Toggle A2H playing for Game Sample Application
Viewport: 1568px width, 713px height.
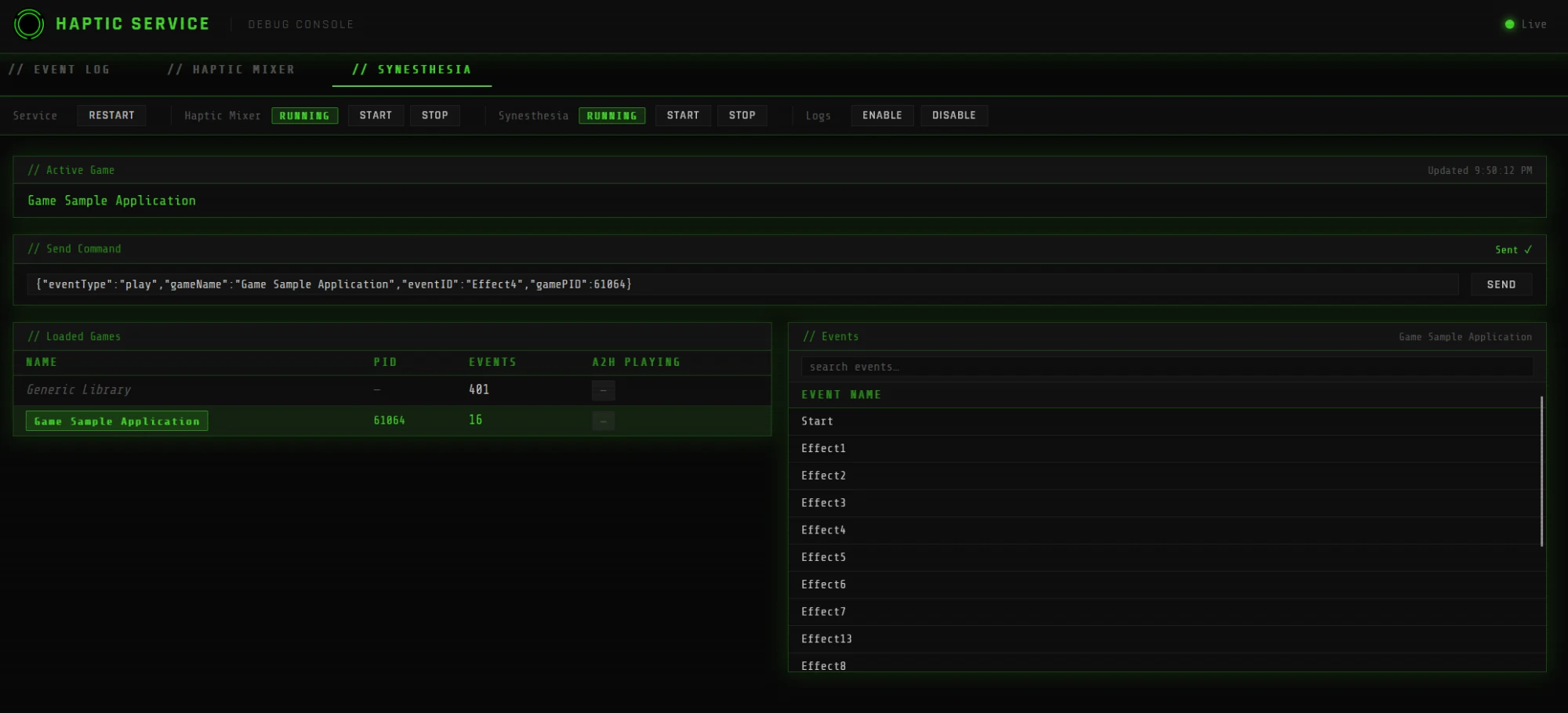(x=603, y=421)
